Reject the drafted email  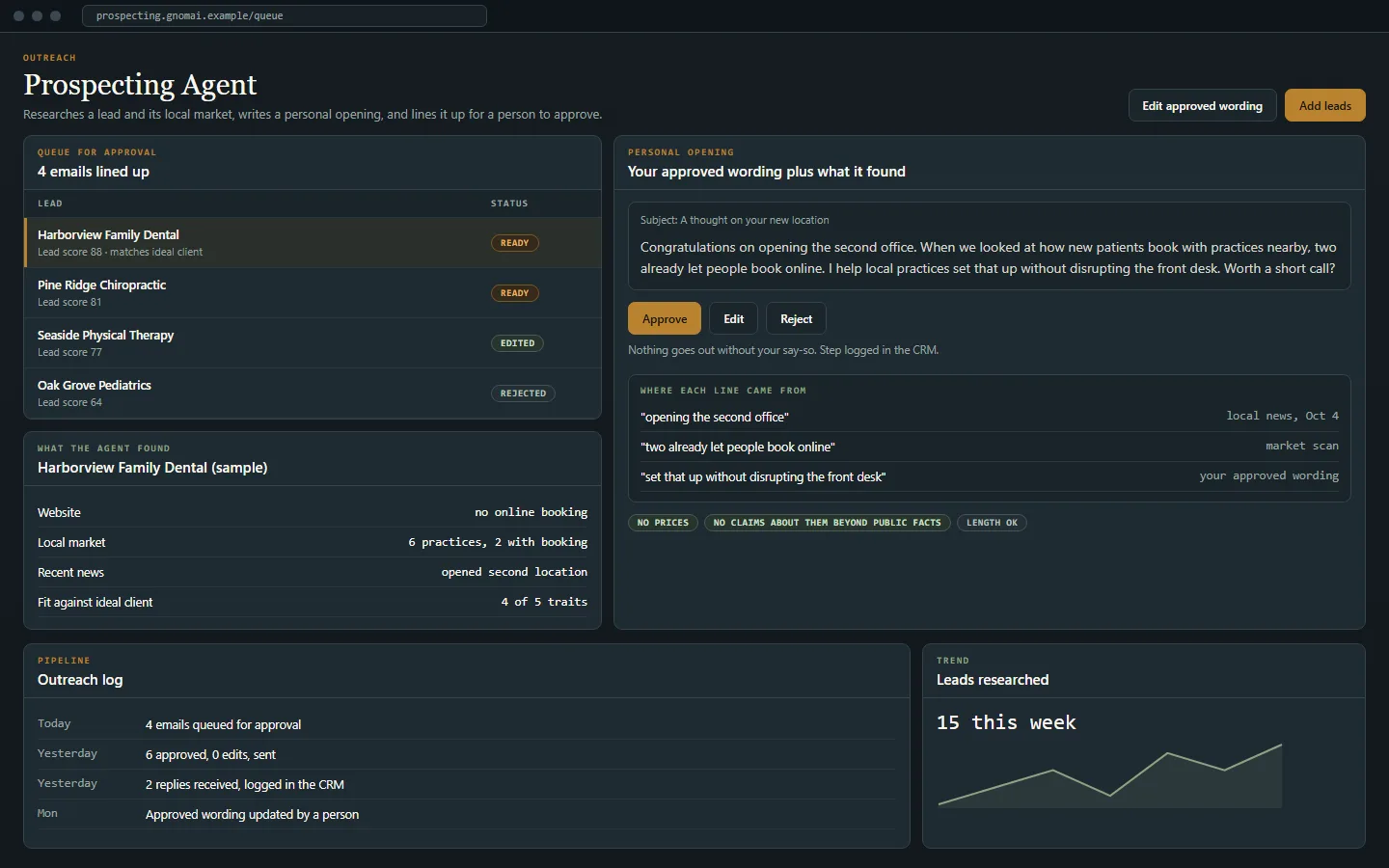coord(796,318)
